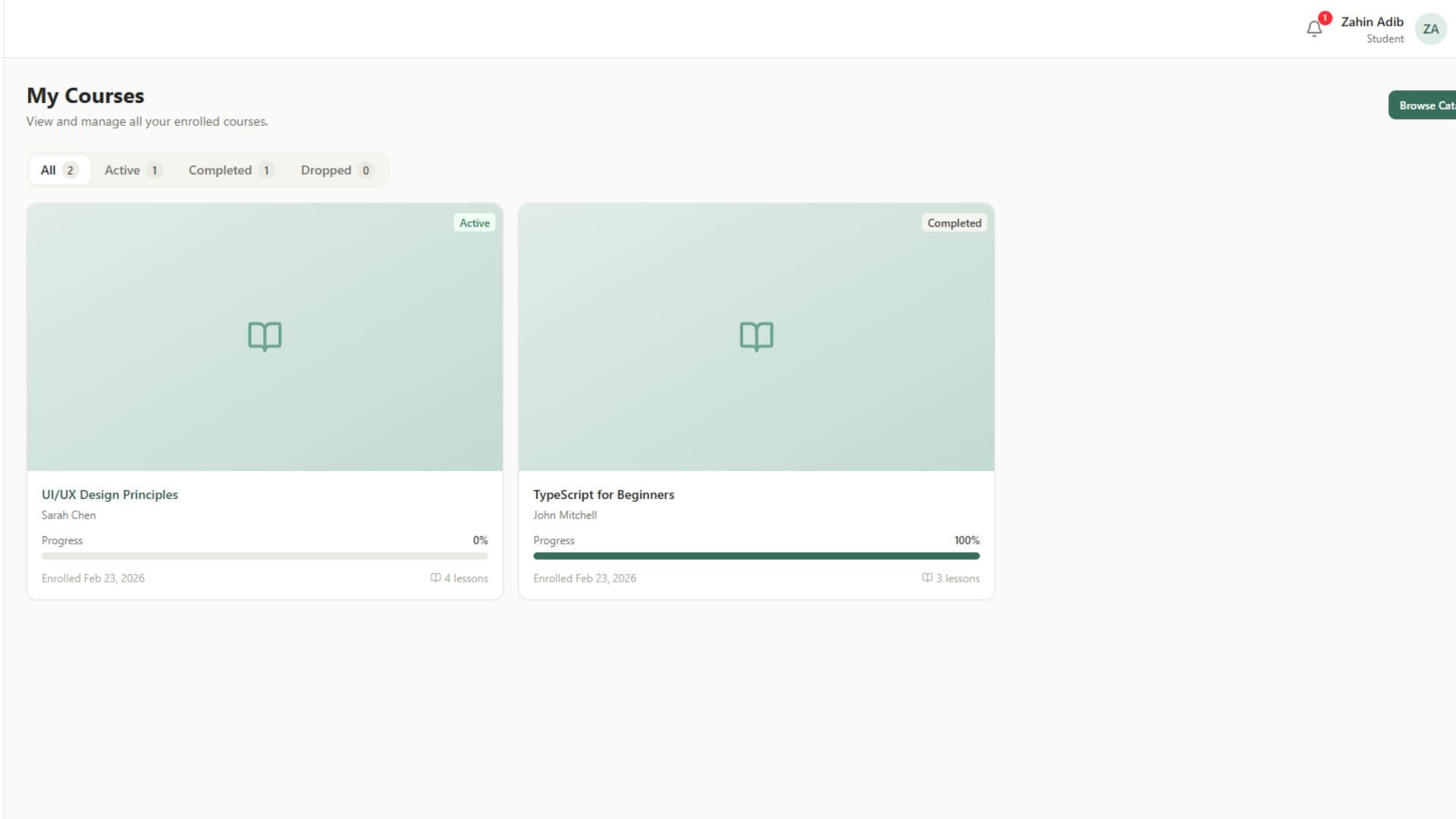Click the Active status badge

point(475,223)
